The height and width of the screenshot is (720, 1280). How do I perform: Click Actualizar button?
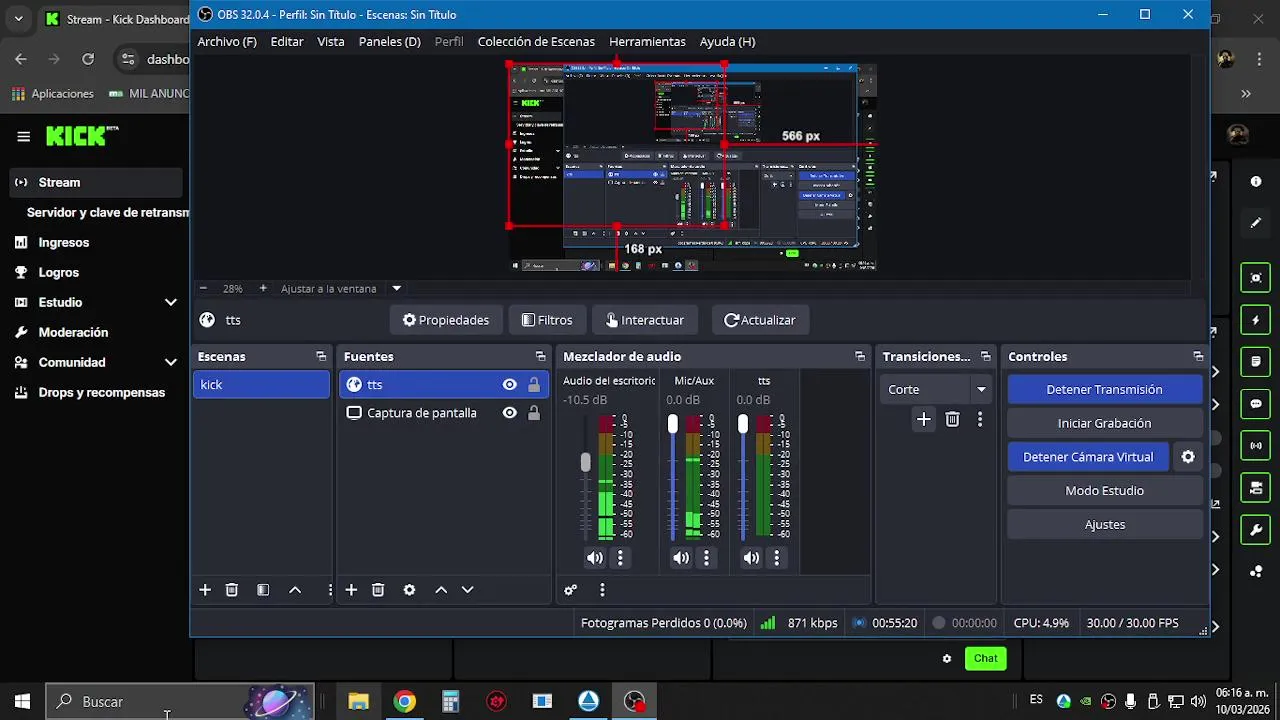coord(760,320)
